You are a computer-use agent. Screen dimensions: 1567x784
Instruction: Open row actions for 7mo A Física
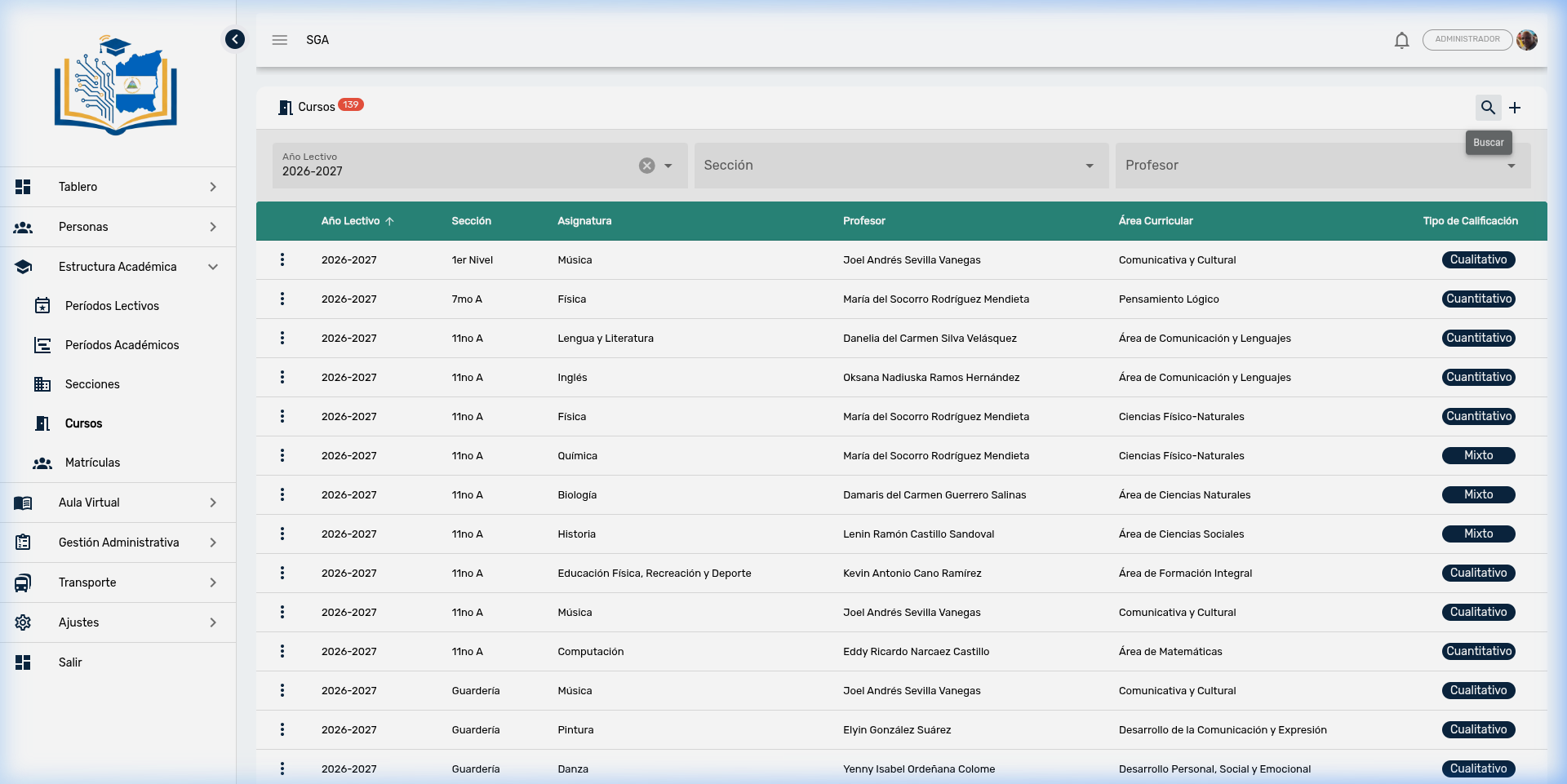[282, 299]
